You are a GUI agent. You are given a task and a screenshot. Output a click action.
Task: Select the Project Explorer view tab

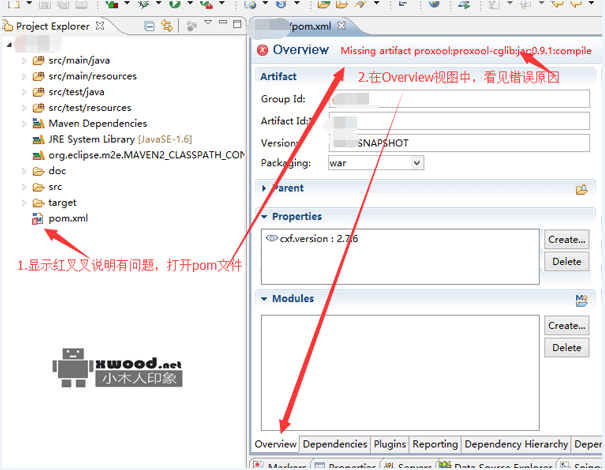(x=53, y=26)
